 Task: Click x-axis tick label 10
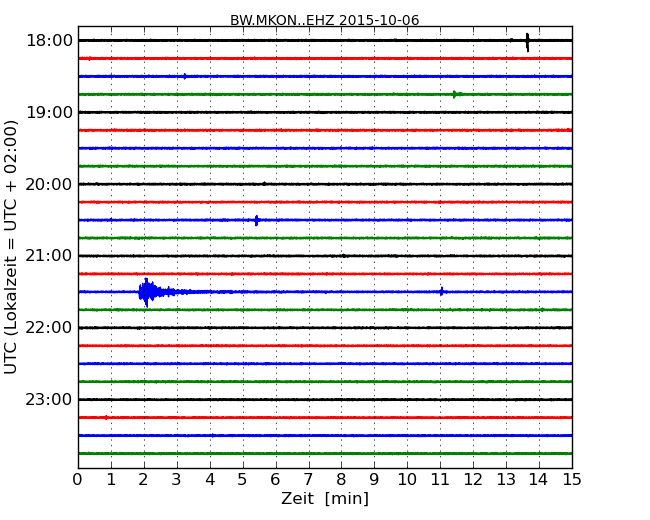[x=407, y=479]
